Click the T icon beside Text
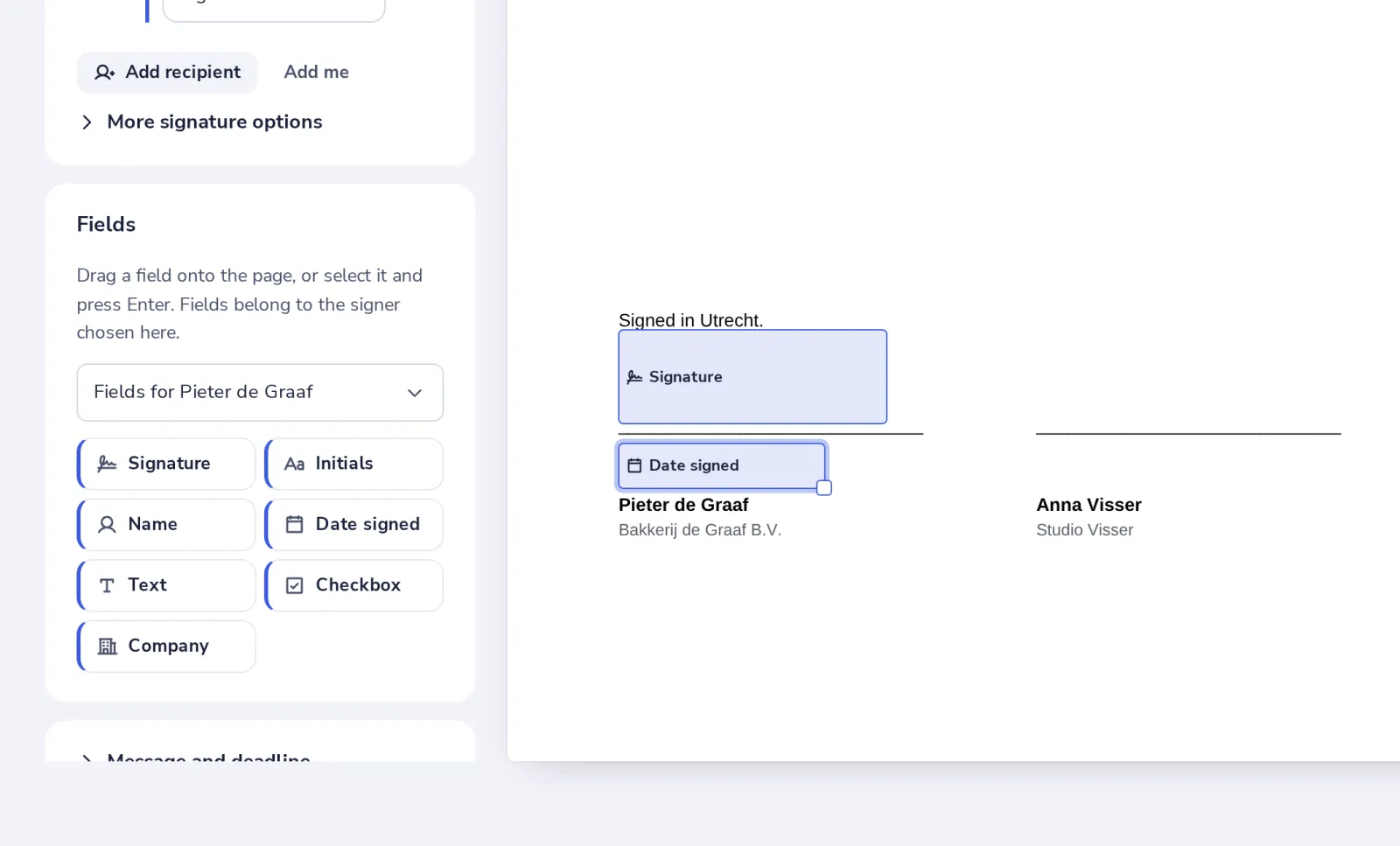Screen dimensions: 1400x846 click(x=107, y=585)
